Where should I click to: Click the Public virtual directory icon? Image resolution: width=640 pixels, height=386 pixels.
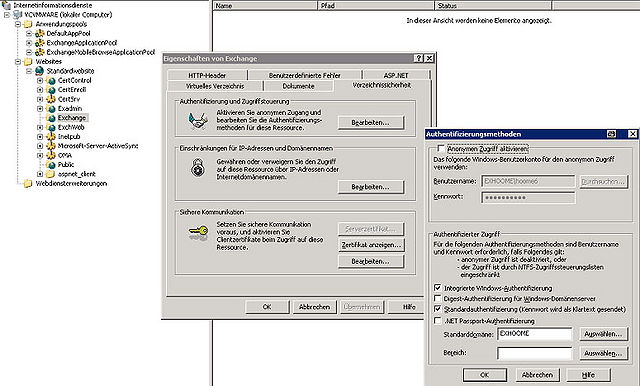pyautogui.click(x=51, y=165)
